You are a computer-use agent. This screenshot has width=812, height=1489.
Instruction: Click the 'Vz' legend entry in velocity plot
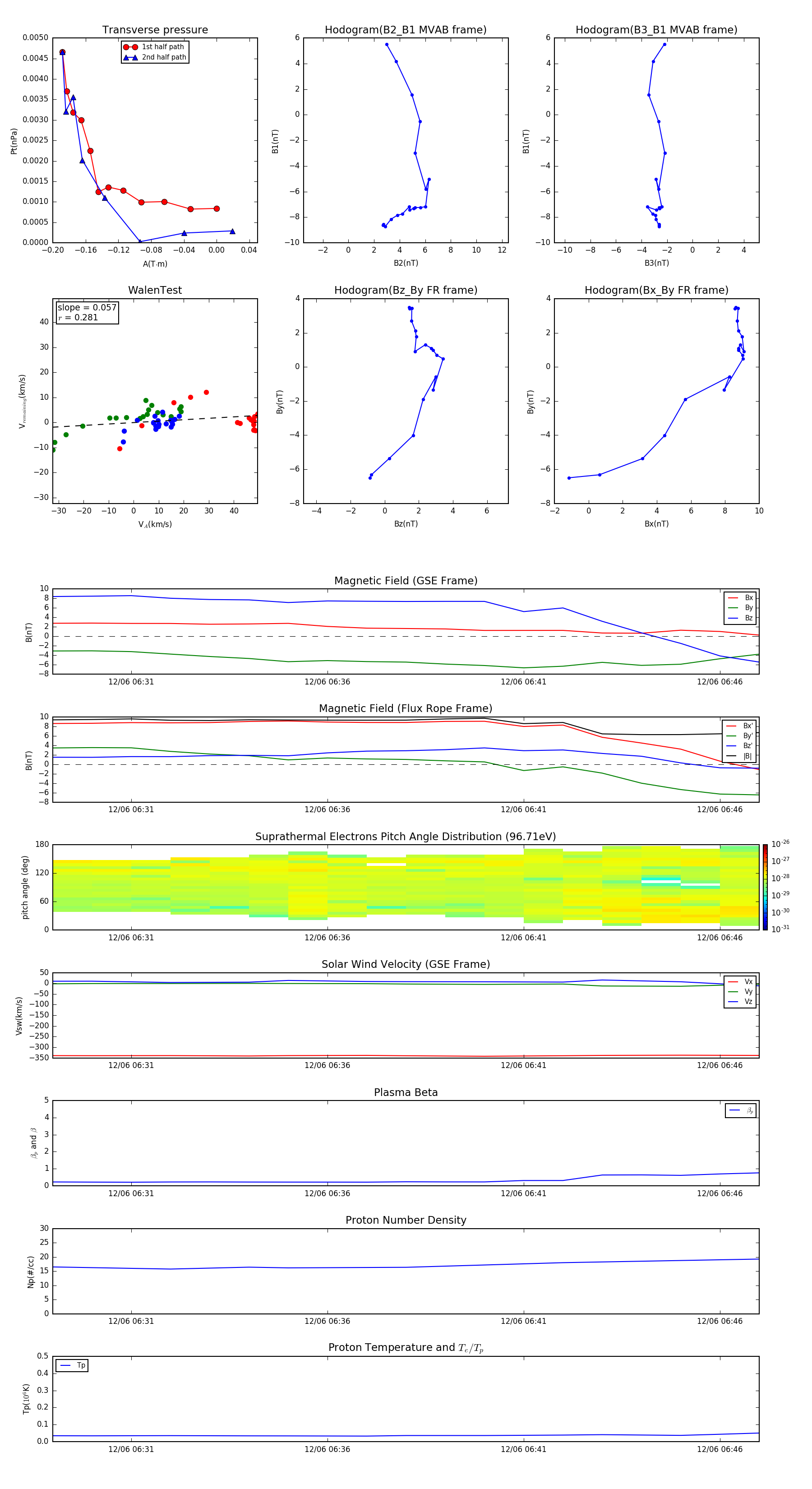point(740,1002)
